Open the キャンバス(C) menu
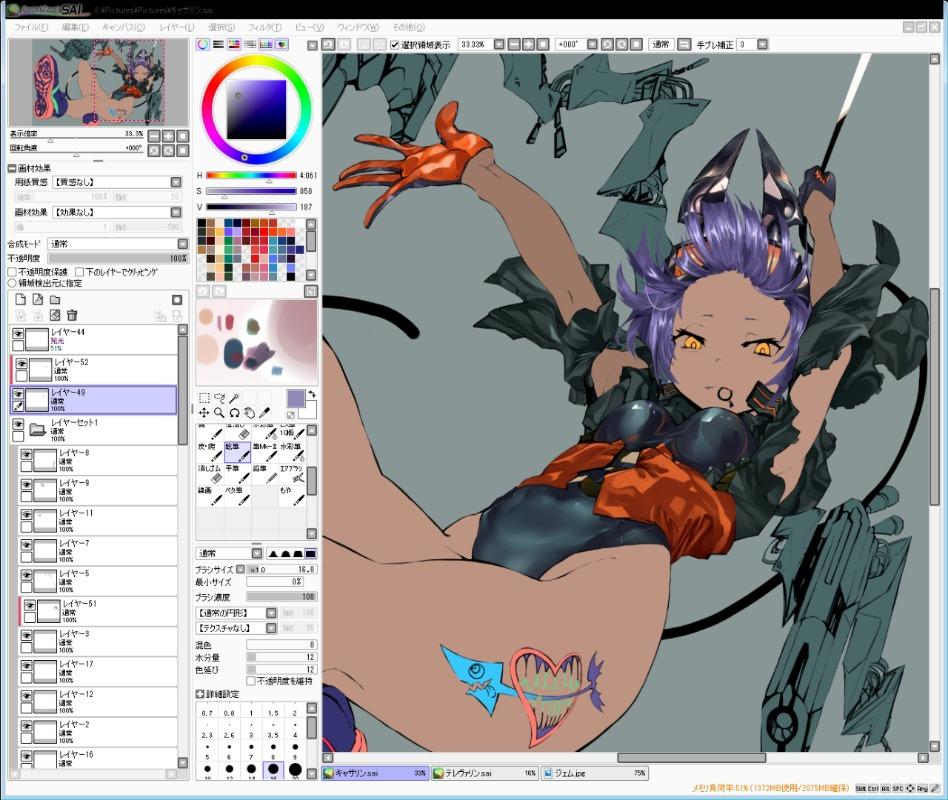 pyautogui.click(x=123, y=27)
